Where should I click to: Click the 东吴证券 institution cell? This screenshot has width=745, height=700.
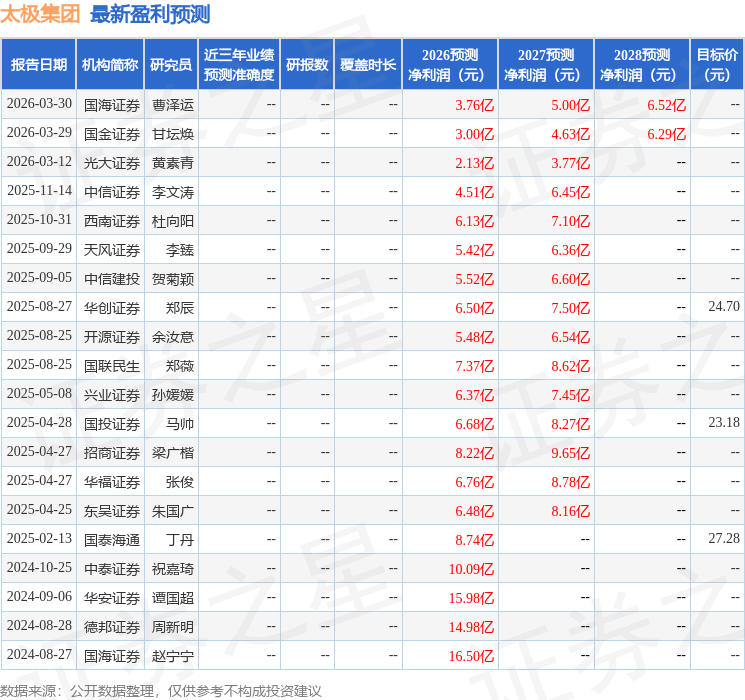pos(112,511)
